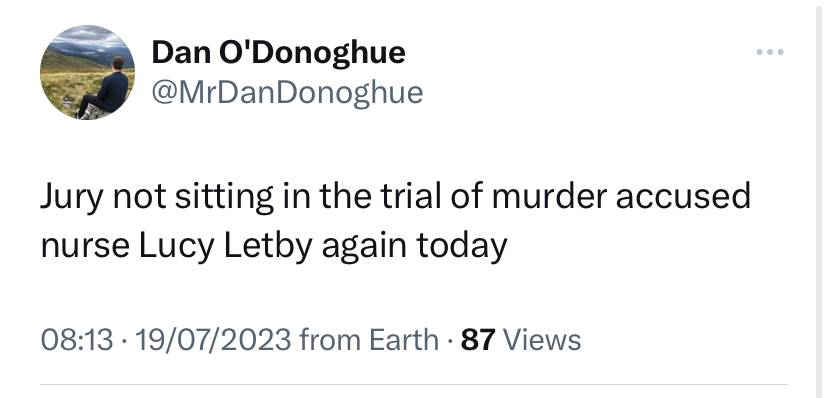Click the word 'today' ending the tweet
Image resolution: width=828 pixels, height=398 pixels.
pyautogui.click(x=462, y=248)
